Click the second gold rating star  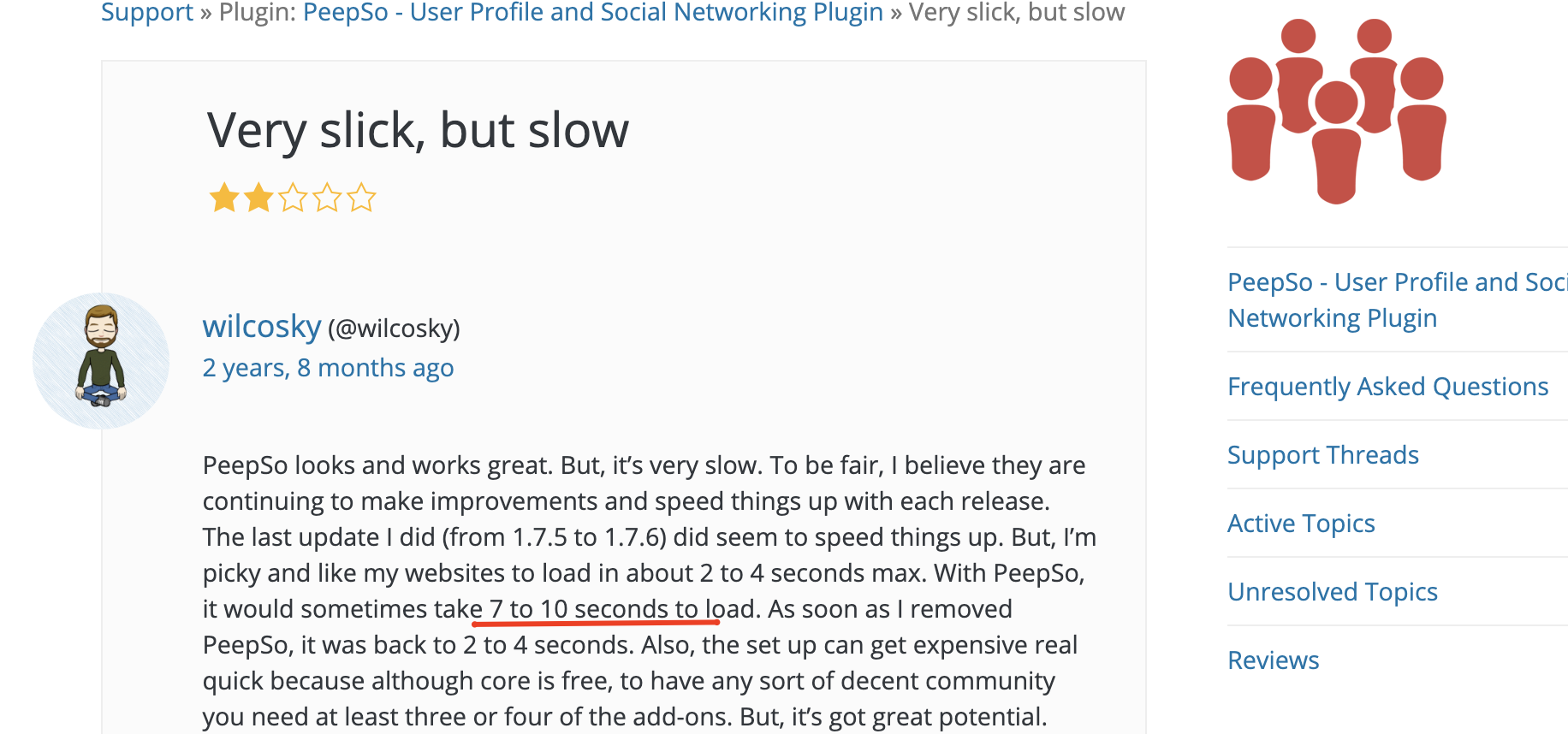point(258,198)
